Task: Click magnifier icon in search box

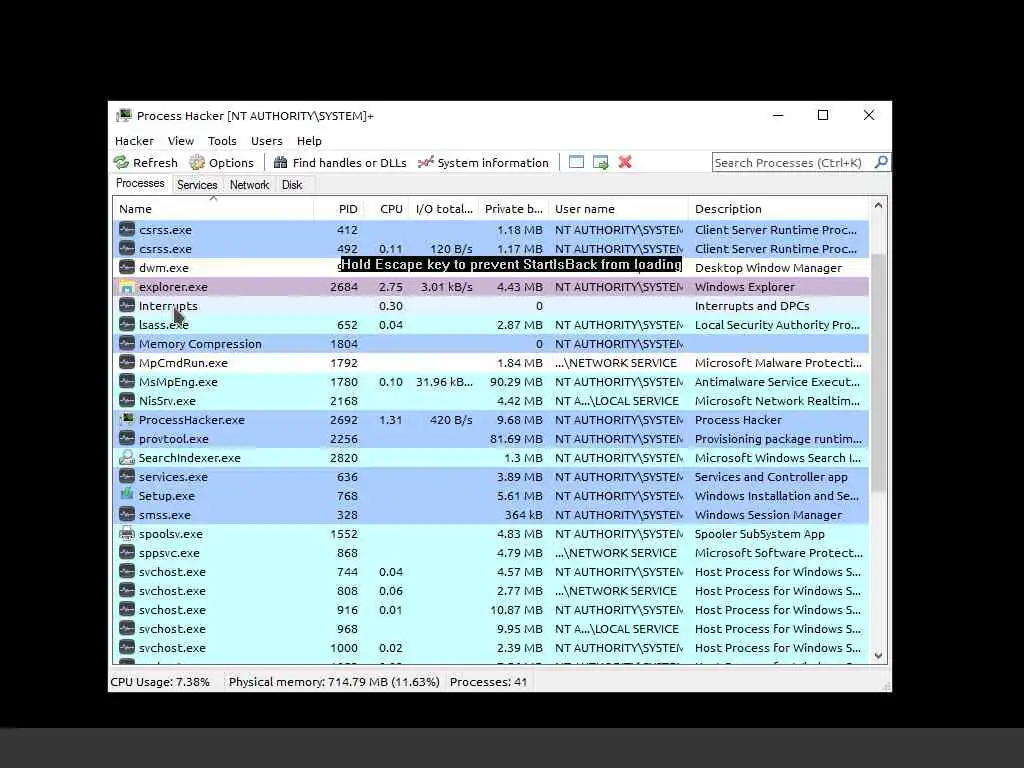Action: (x=881, y=162)
